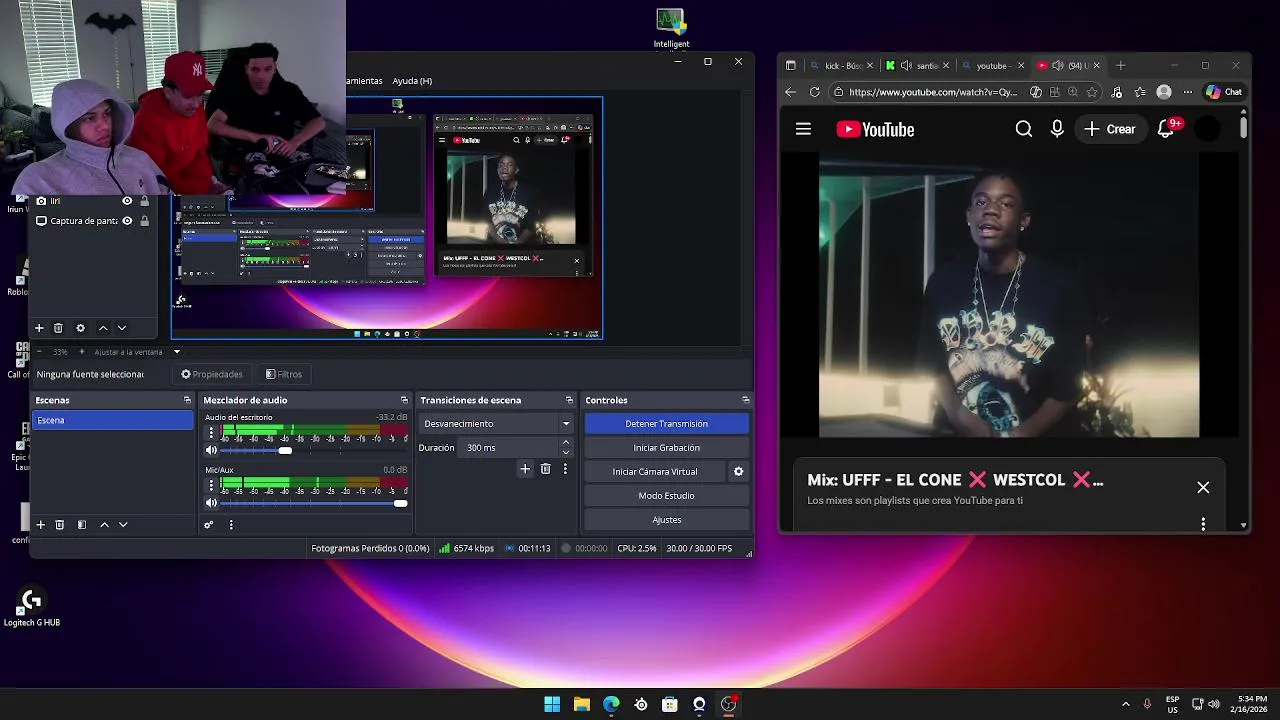Open transition properties three-dot menu
The height and width of the screenshot is (720, 1280).
pos(565,468)
